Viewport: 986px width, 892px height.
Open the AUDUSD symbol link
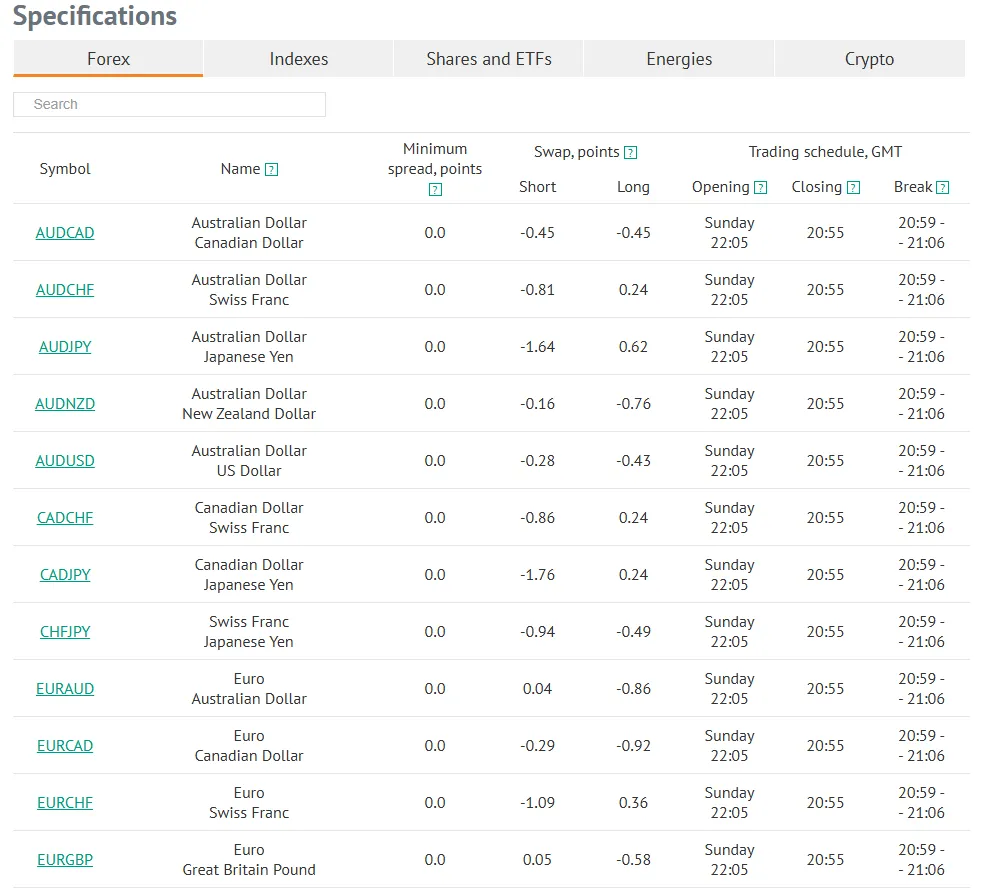pyautogui.click(x=65, y=461)
